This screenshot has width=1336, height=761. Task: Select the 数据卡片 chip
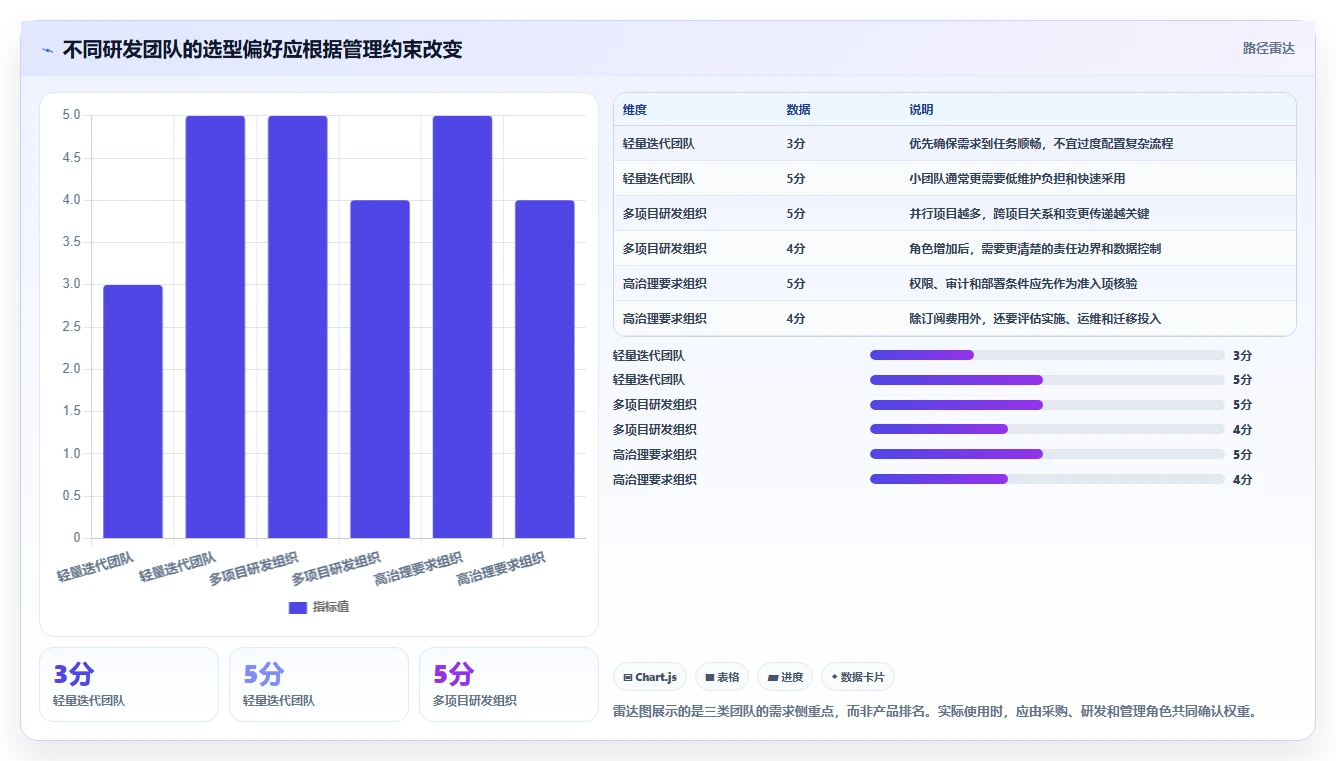pyautogui.click(x=858, y=677)
